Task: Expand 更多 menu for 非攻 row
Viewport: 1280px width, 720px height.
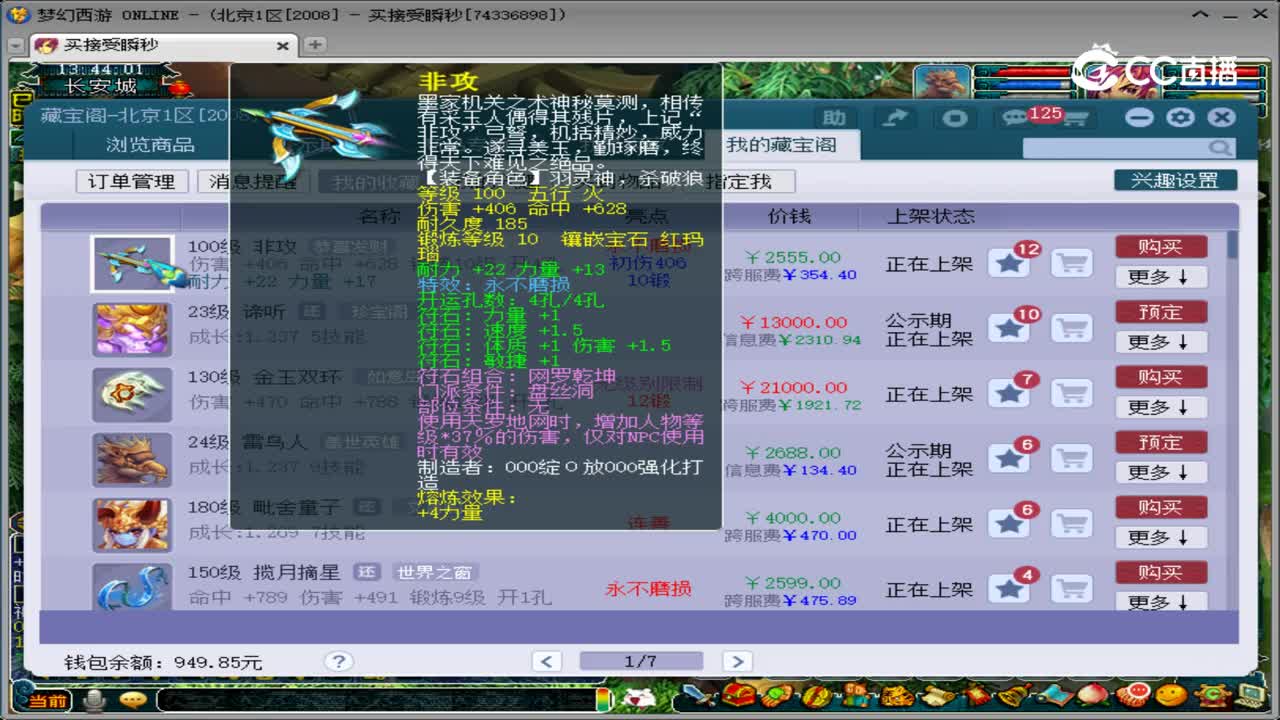Action: 1161,277
